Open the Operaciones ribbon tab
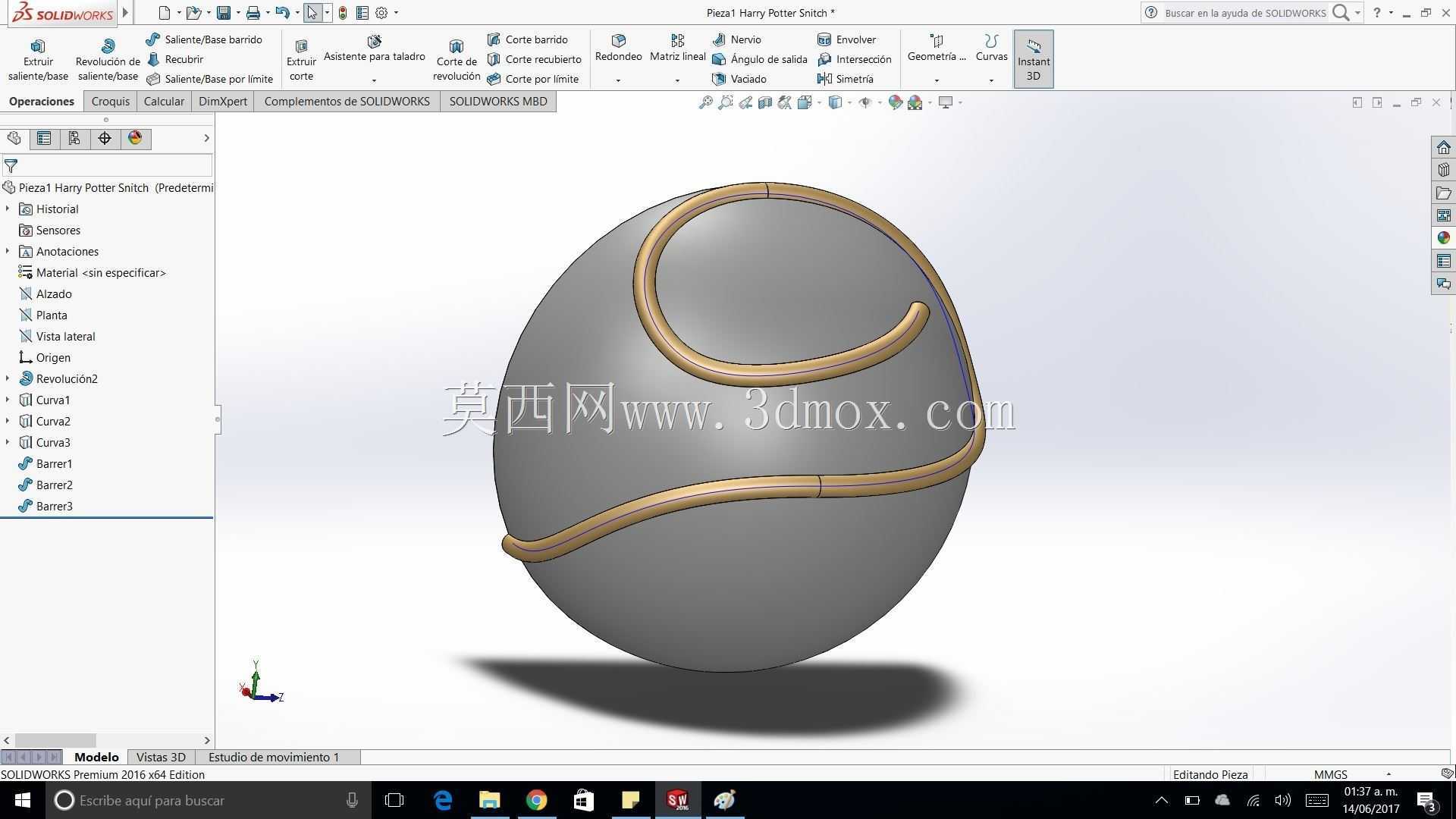The width and height of the screenshot is (1456, 819). pyautogui.click(x=42, y=102)
